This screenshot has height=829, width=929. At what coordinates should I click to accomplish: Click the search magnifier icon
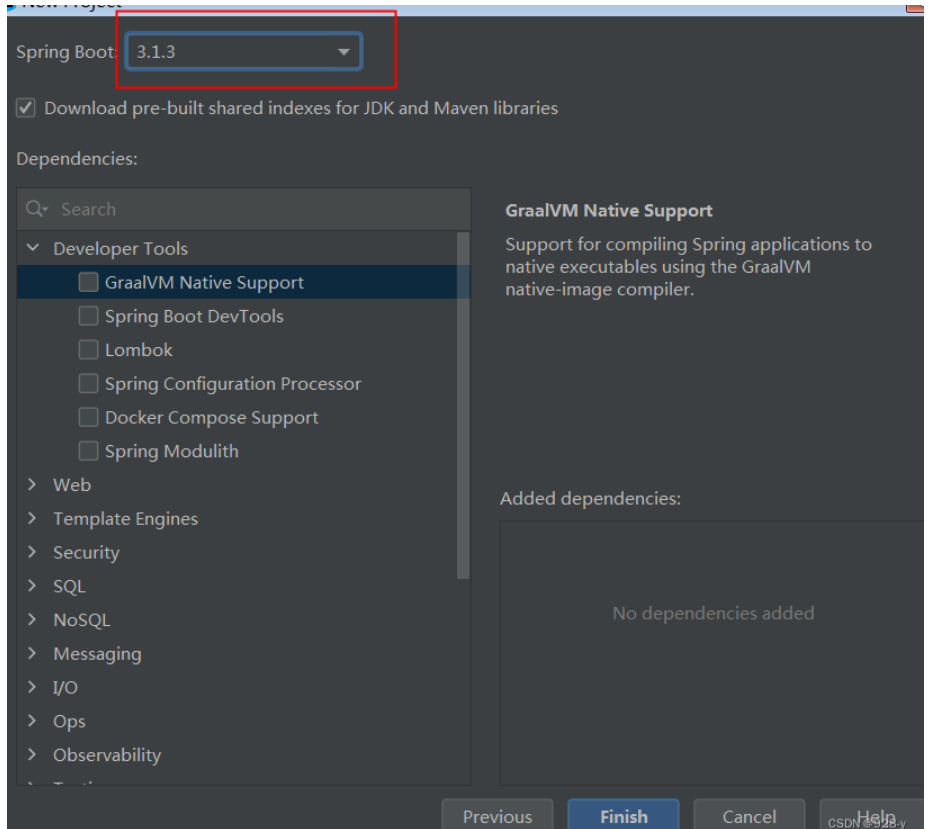[36, 209]
